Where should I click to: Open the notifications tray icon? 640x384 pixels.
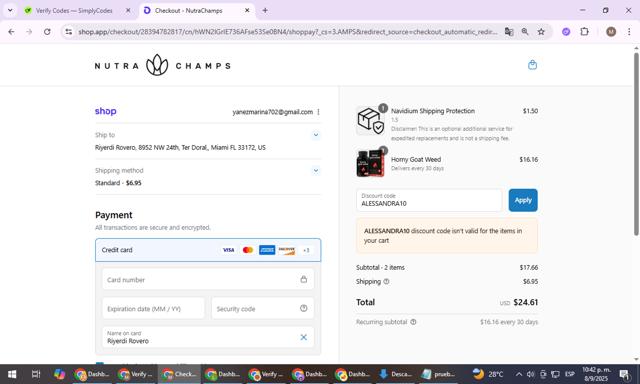tap(624, 374)
